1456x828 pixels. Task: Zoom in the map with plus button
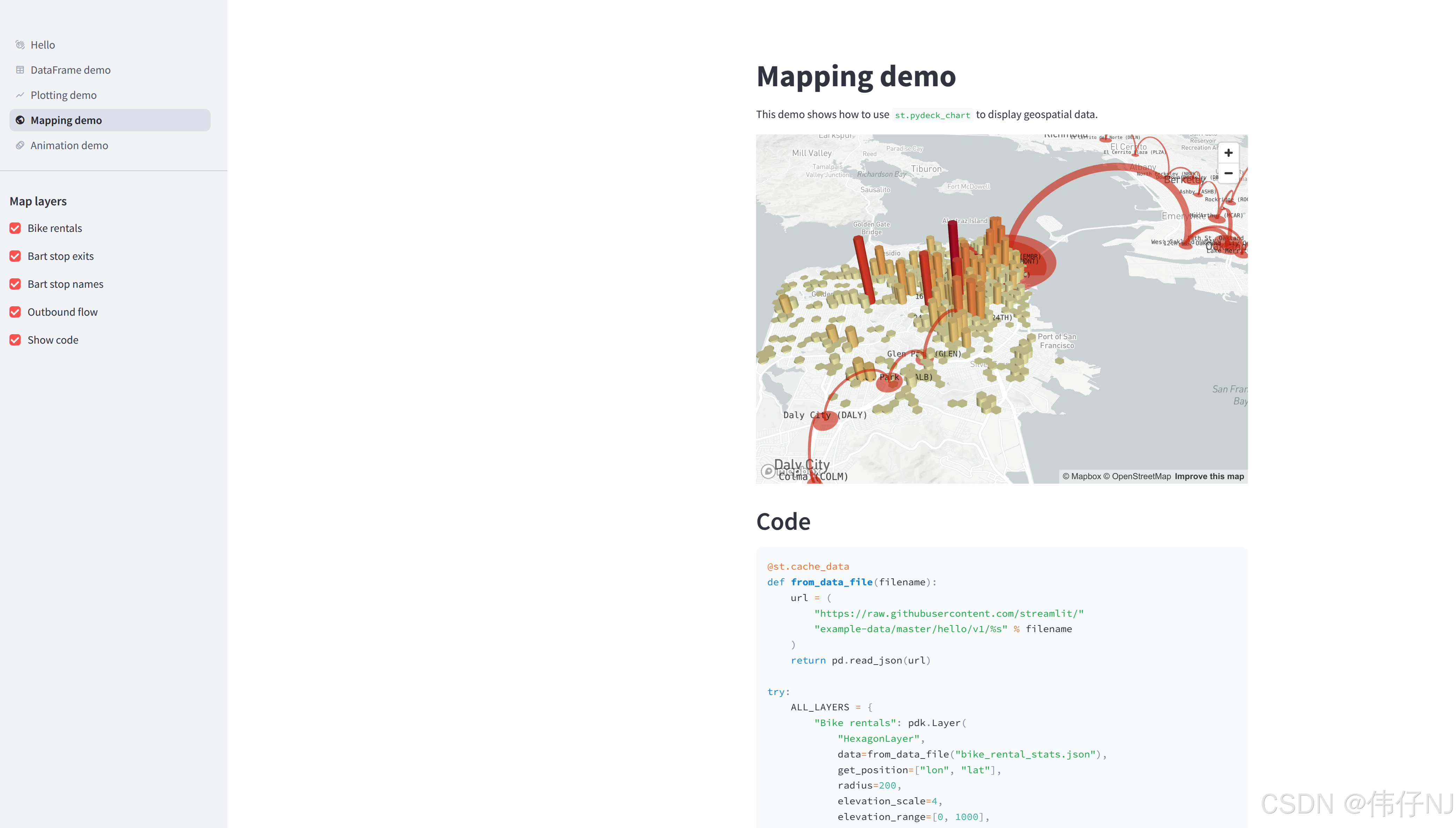point(1228,152)
